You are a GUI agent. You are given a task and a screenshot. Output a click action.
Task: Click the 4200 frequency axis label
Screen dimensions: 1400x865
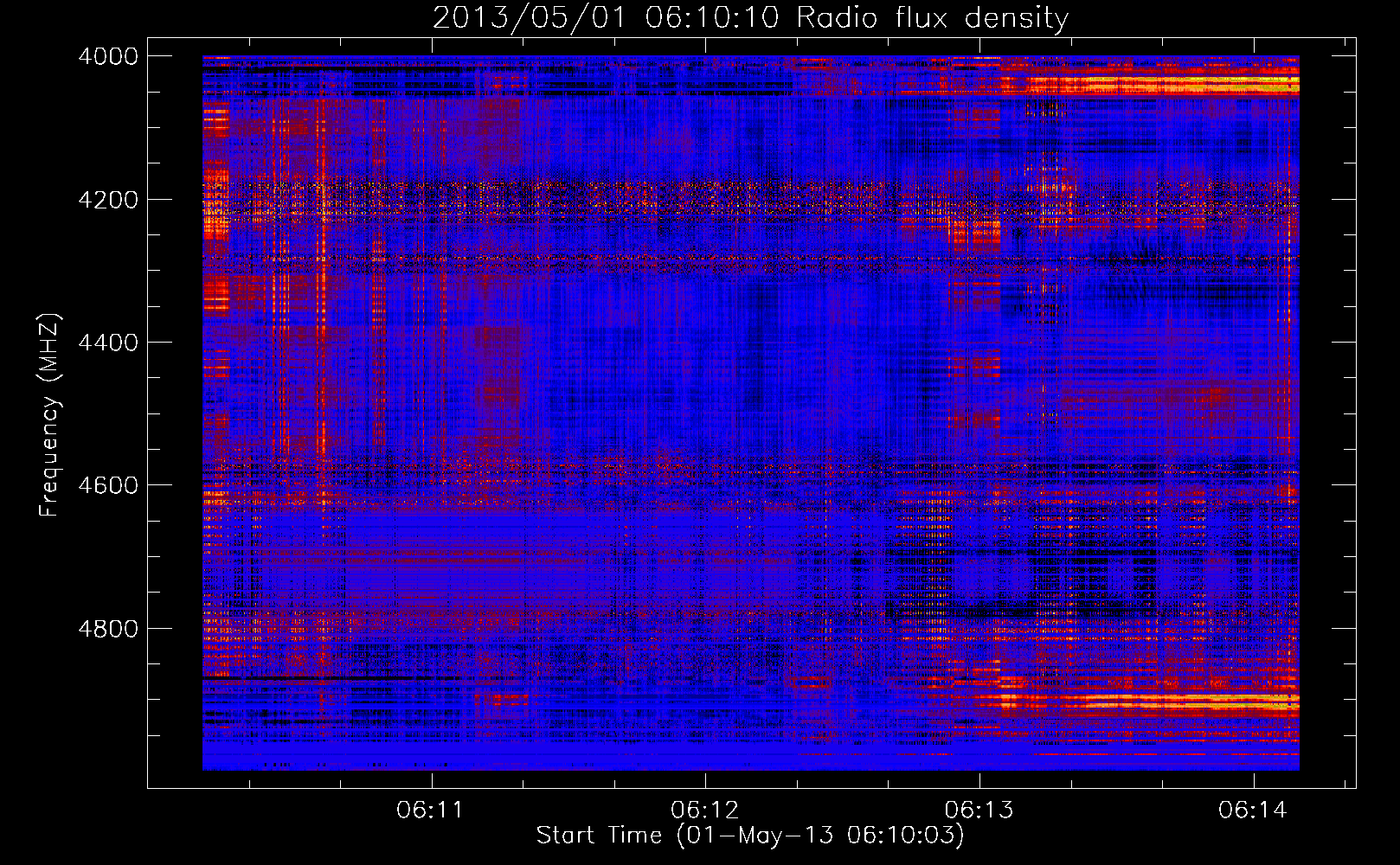(x=108, y=199)
